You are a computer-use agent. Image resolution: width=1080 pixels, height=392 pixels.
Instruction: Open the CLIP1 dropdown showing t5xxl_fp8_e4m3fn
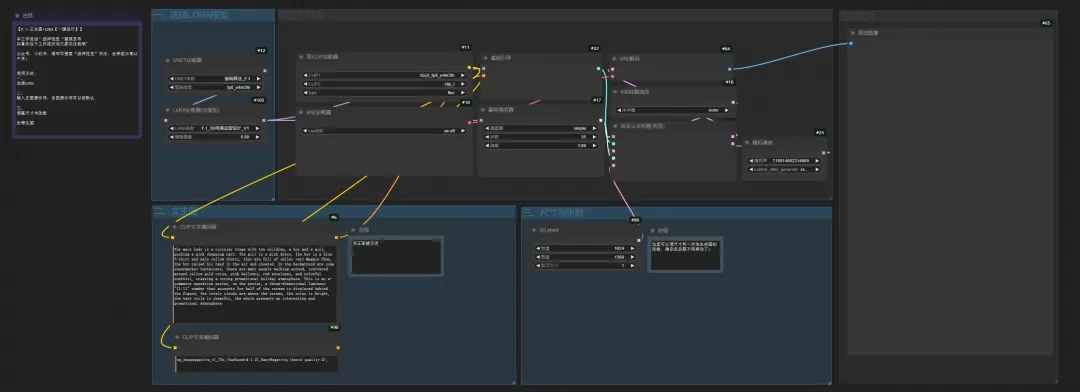point(384,74)
